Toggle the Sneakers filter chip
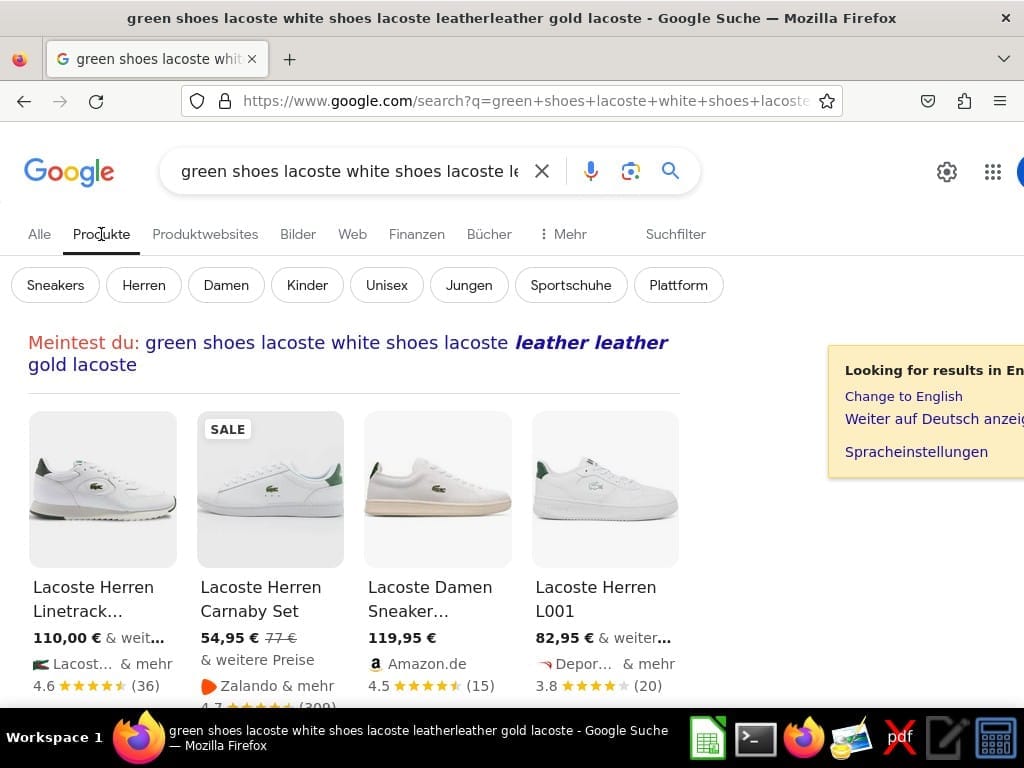Screen dimensions: 1024x768 (56, 285)
